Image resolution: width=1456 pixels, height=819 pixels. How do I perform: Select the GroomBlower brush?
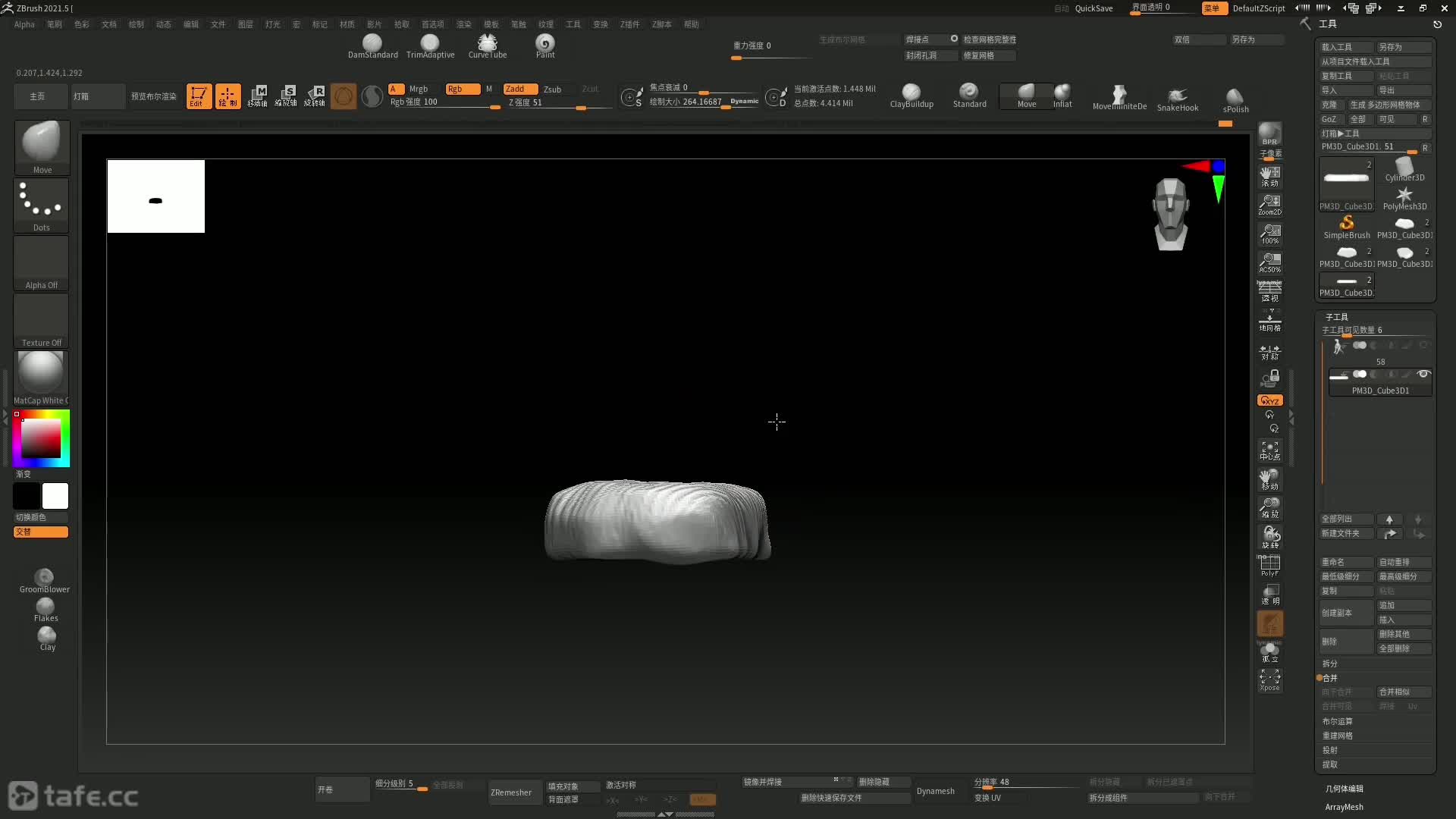coord(45,581)
